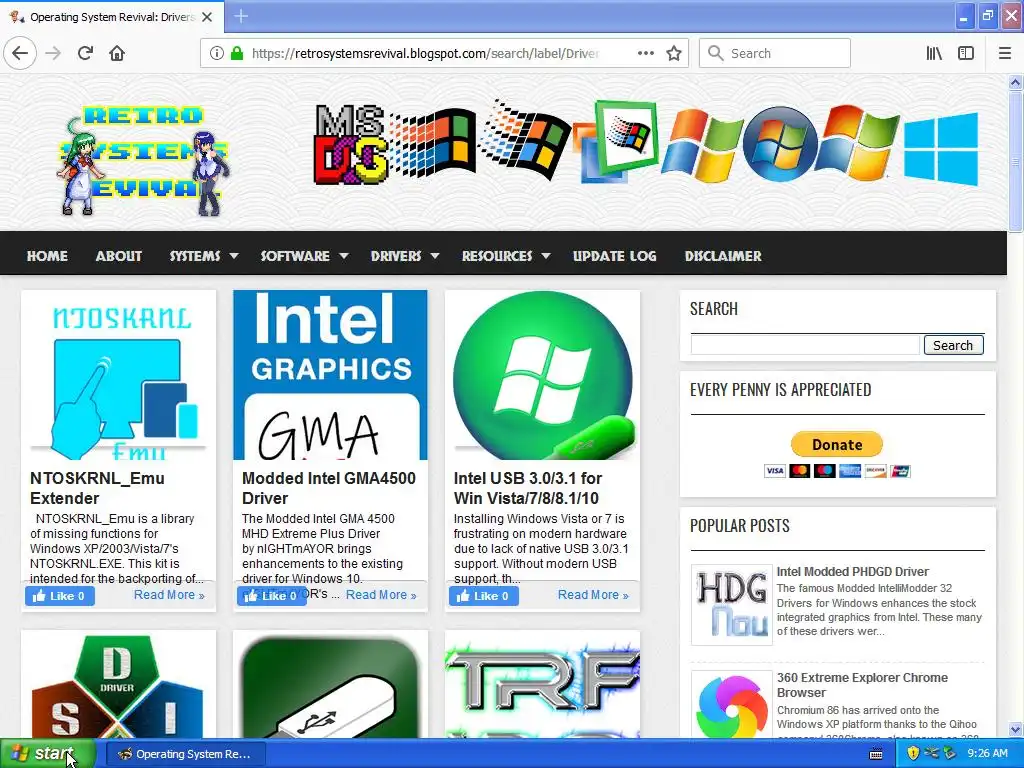Open the TRF post thumbnail

click(x=542, y=684)
